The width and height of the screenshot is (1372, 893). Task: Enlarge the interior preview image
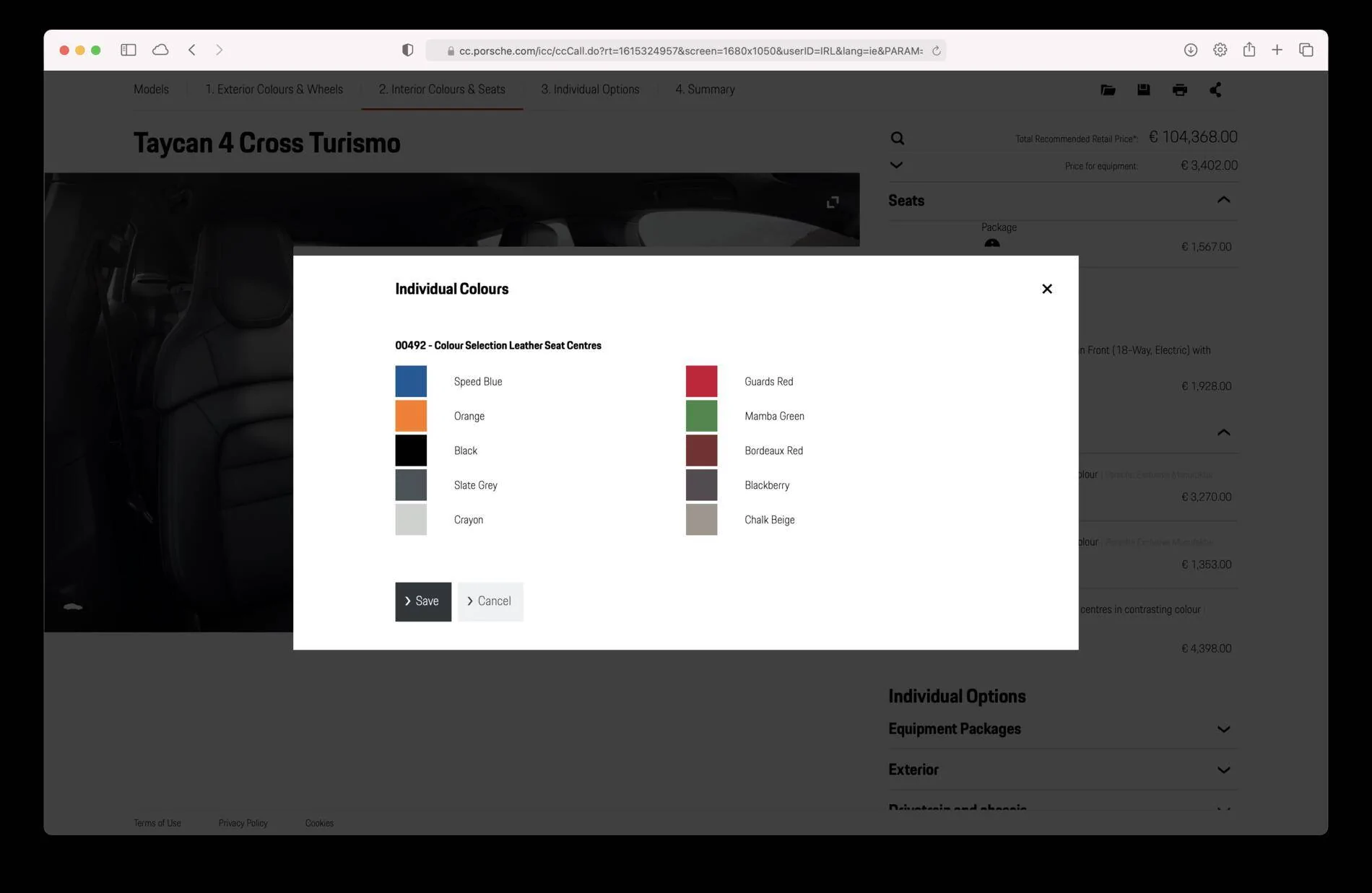[x=833, y=202]
